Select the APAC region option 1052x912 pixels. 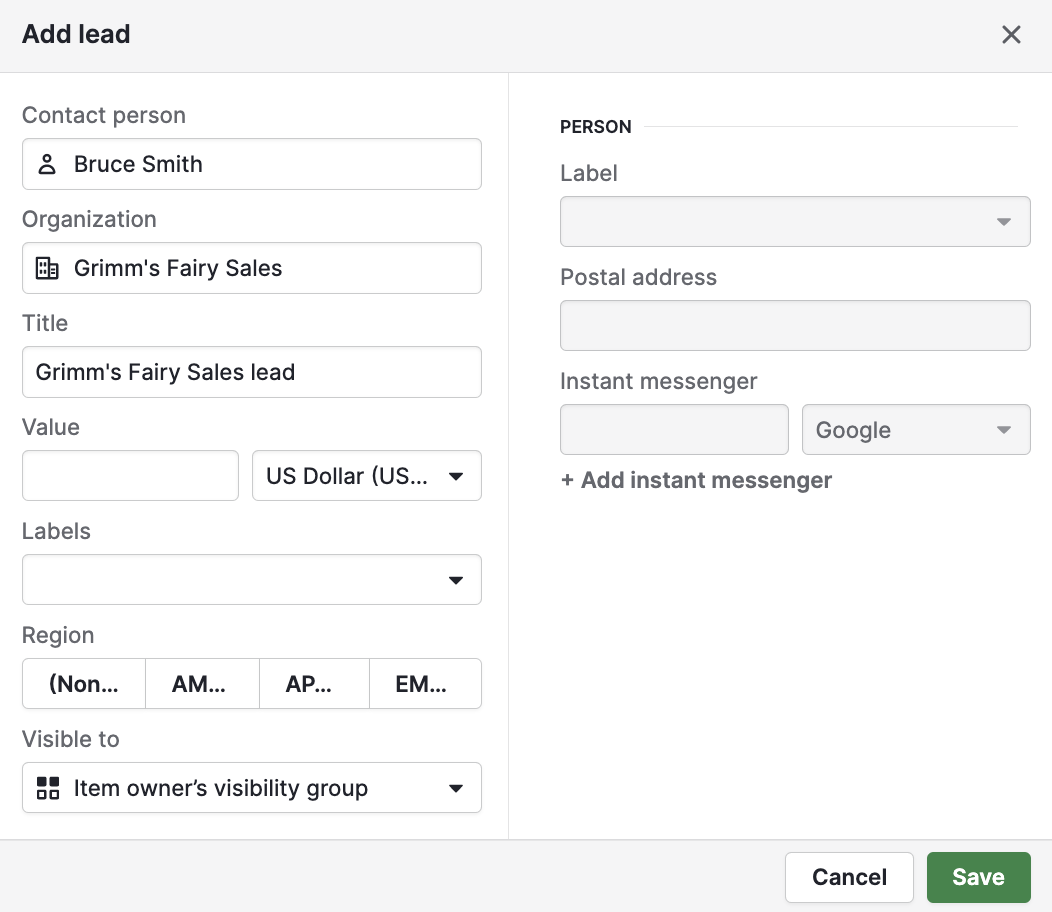pyautogui.click(x=314, y=684)
